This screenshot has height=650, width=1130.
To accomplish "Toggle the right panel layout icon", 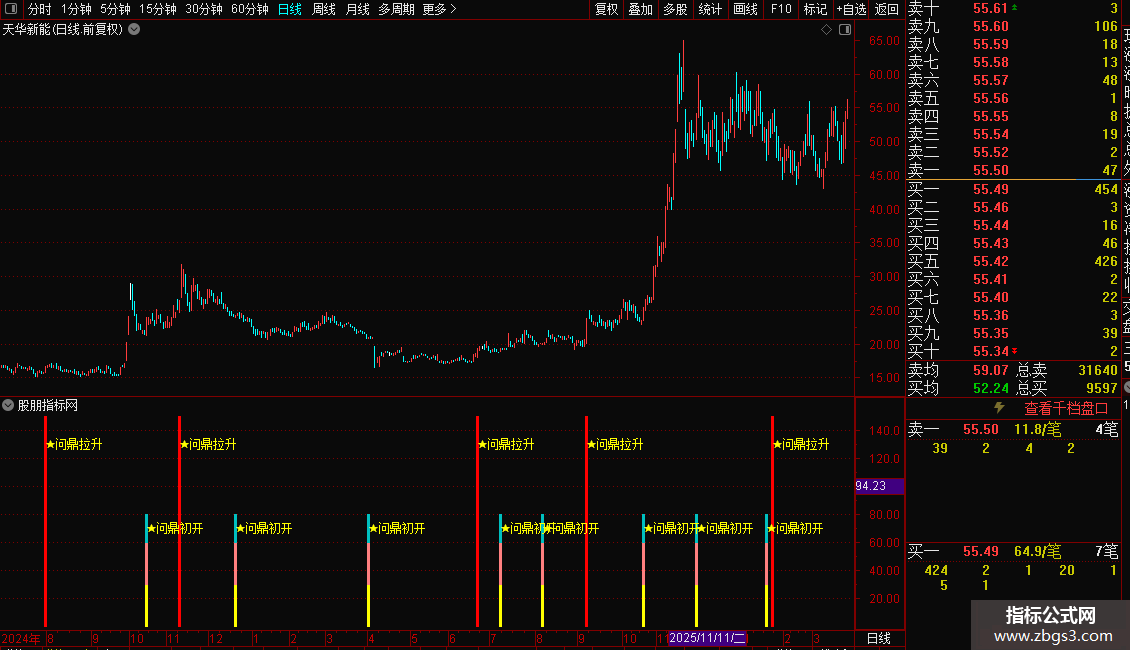I will pyautogui.click(x=845, y=30).
